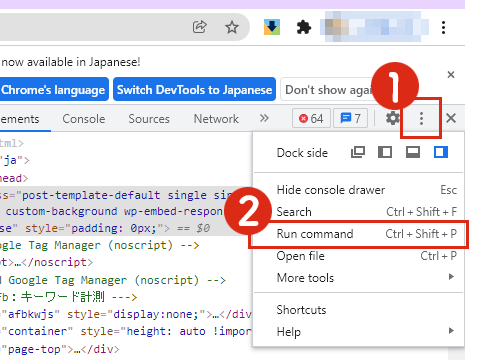The height and width of the screenshot is (360, 480).
Task: Select Open file menu item
Action: [359, 256]
